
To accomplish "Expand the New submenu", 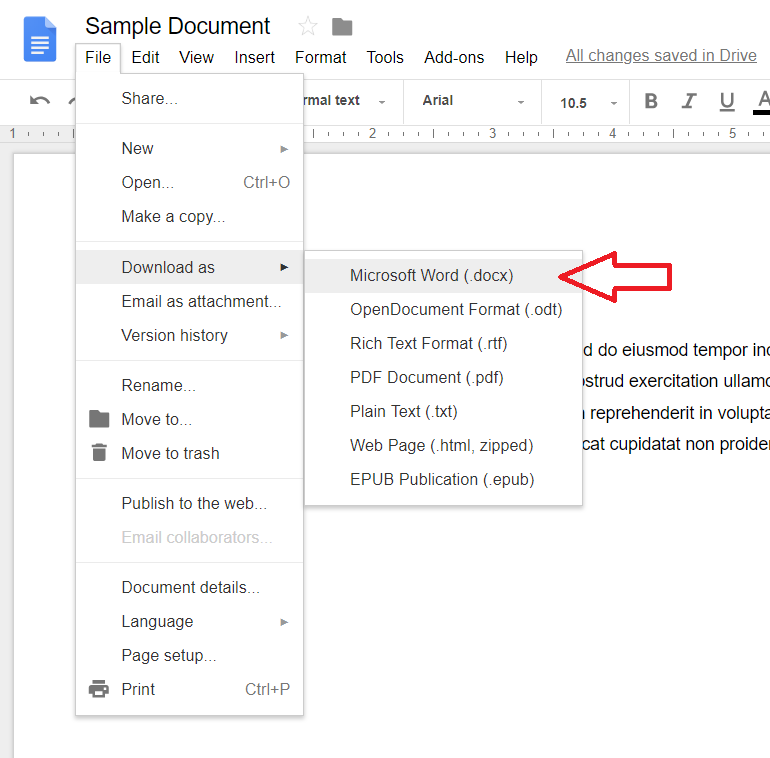I will pyautogui.click(x=190, y=148).
